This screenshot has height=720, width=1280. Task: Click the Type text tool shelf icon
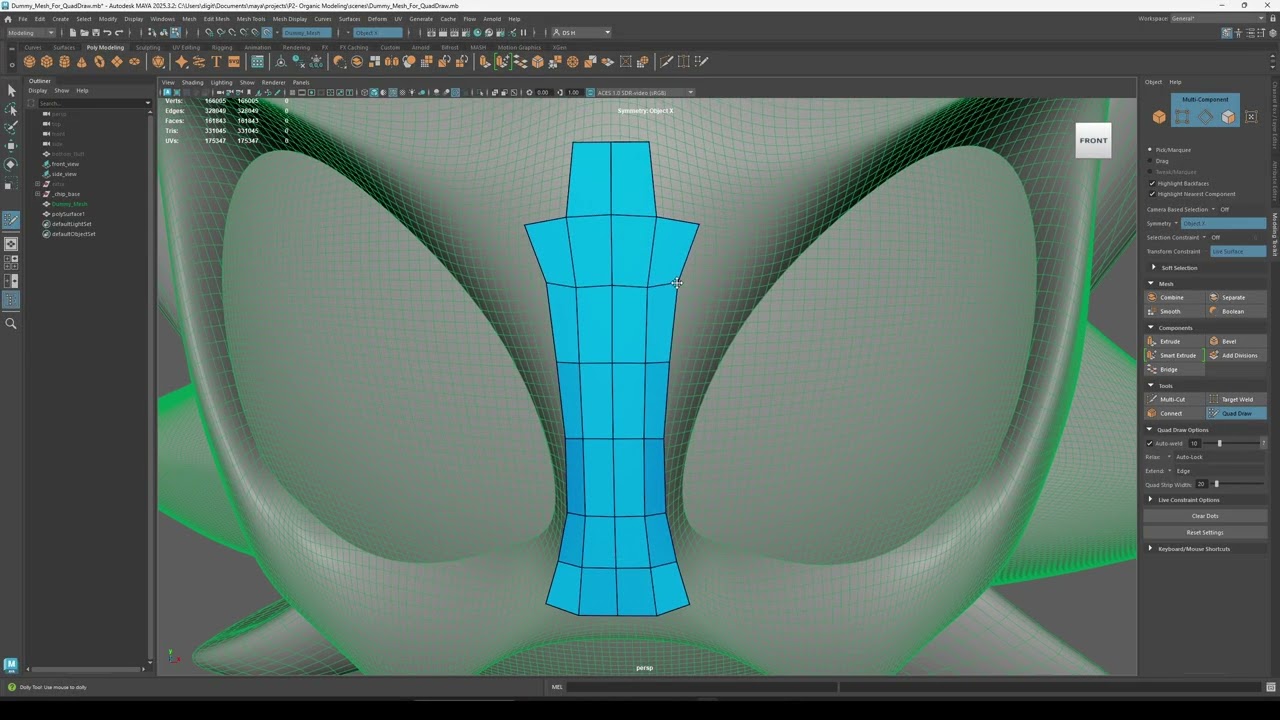click(x=216, y=62)
